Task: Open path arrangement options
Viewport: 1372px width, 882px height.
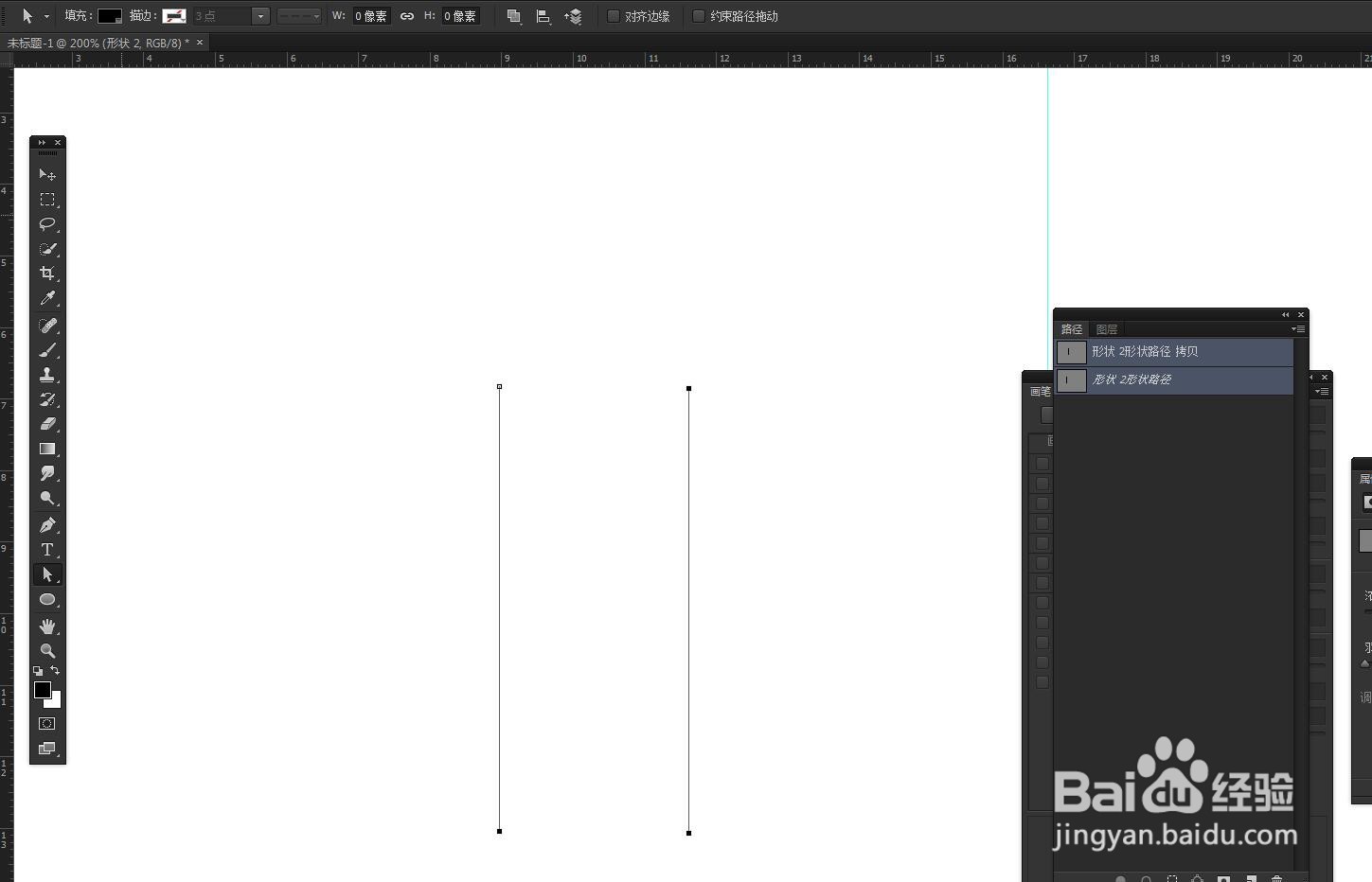Action: [573, 16]
